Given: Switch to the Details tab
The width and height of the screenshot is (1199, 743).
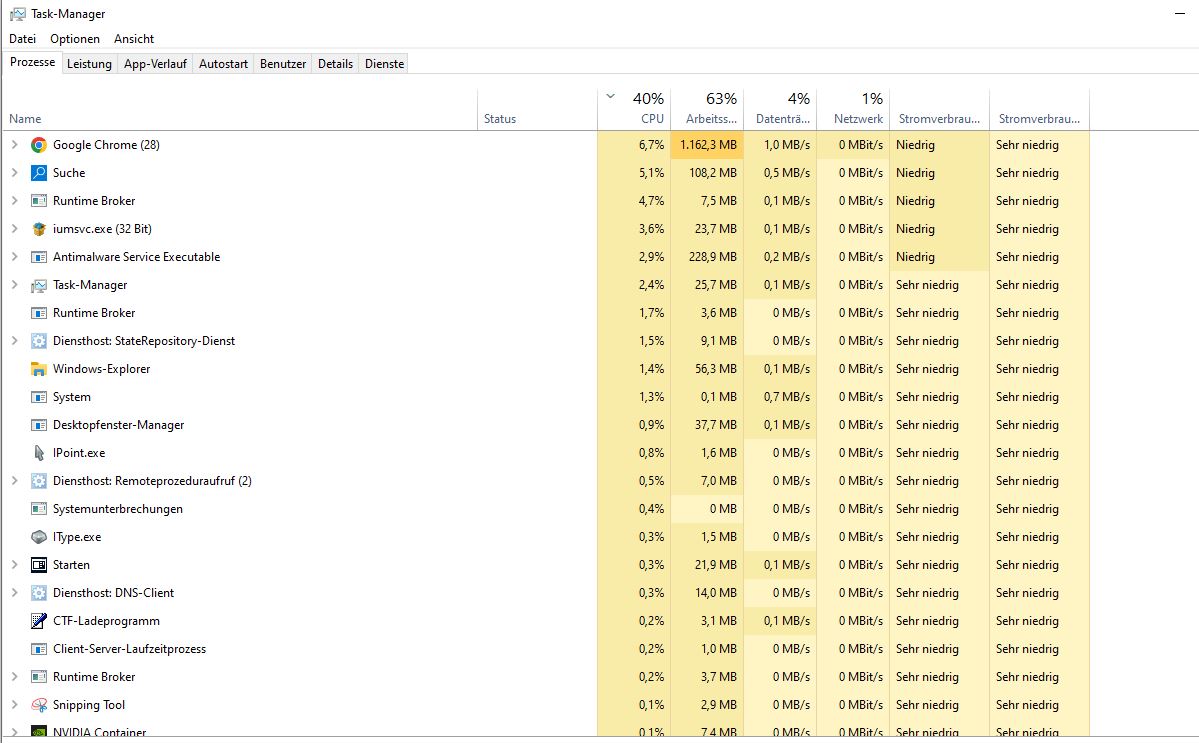Looking at the screenshot, I should click(336, 63).
